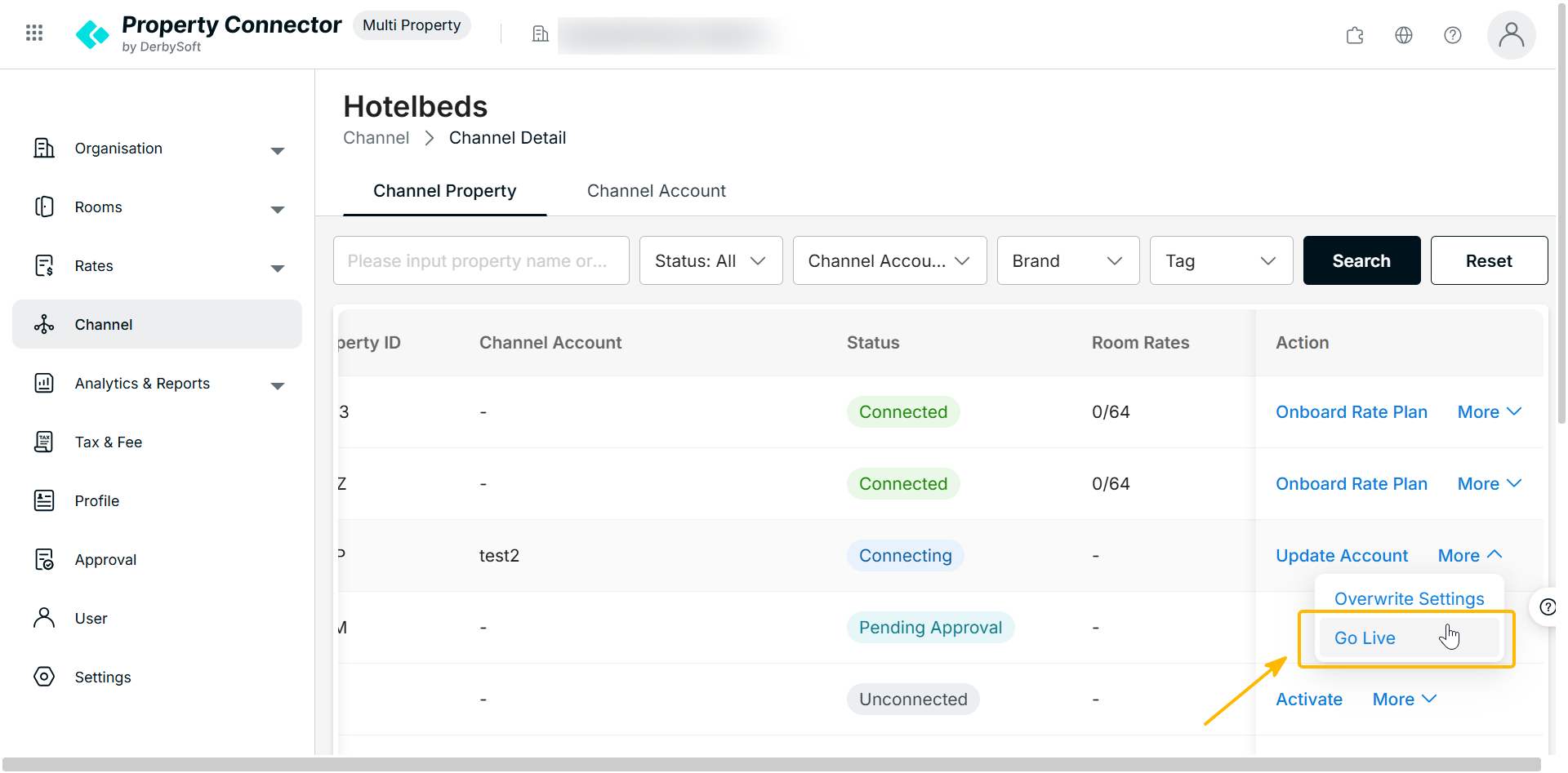This screenshot has width=1568, height=773.
Task: Click the Reset button
Action: [1489, 260]
